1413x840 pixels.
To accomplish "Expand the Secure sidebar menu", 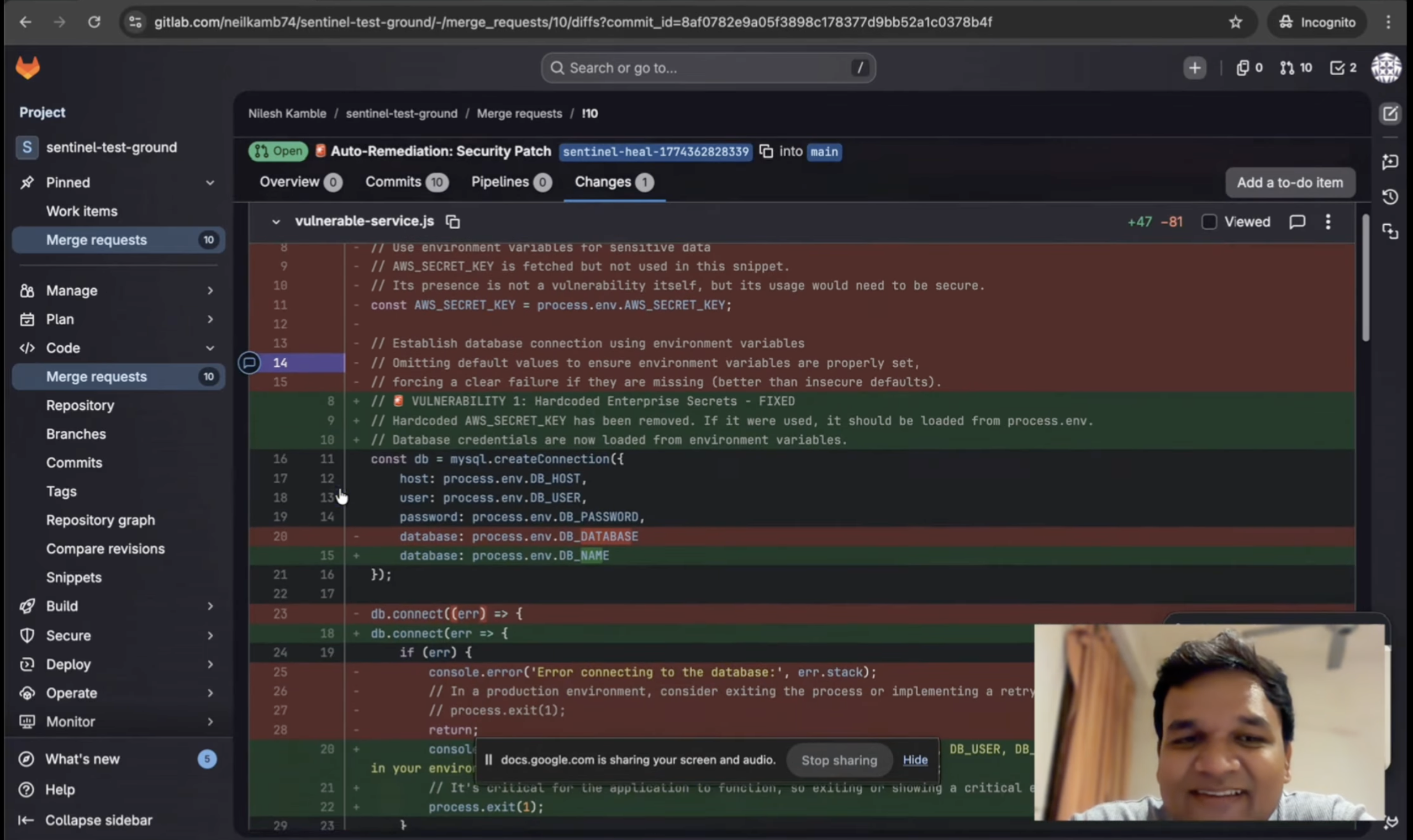I will point(210,635).
